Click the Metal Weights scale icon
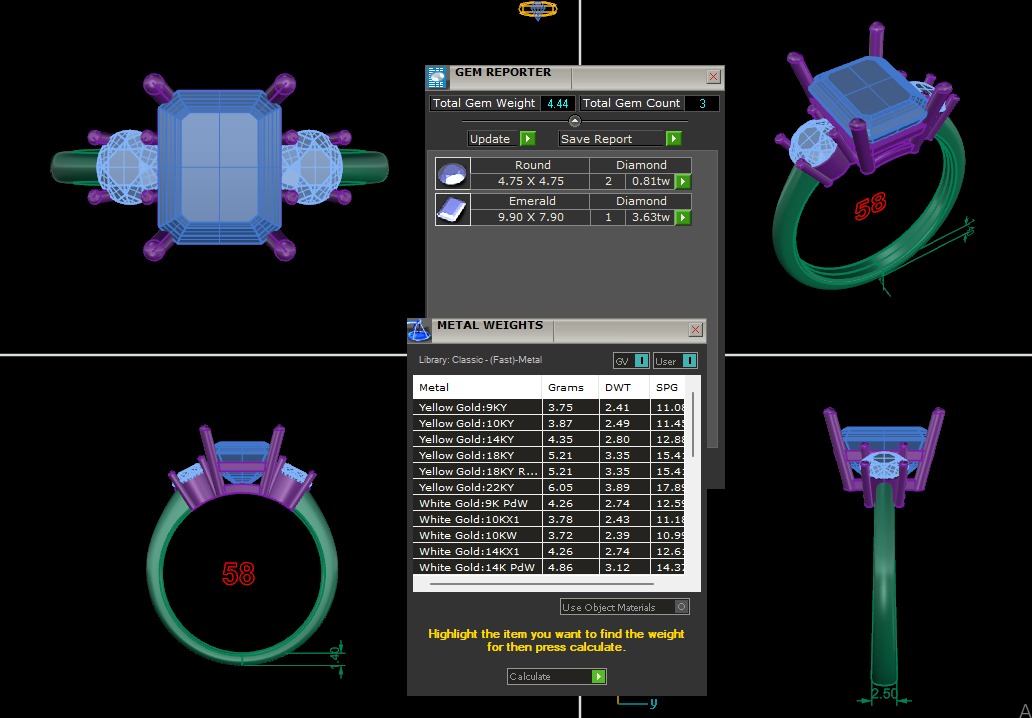 click(419, 331)
